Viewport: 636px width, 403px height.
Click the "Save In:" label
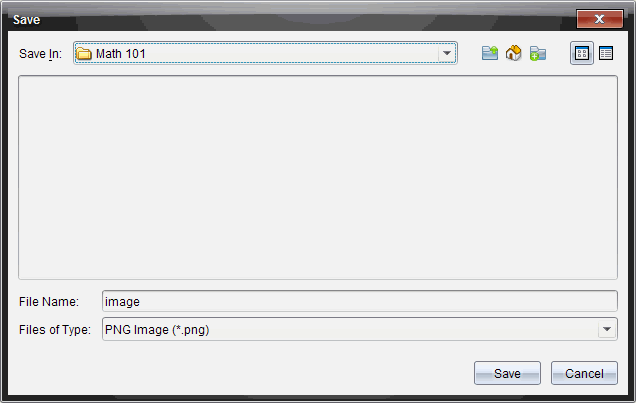click(x=40, y=54)
